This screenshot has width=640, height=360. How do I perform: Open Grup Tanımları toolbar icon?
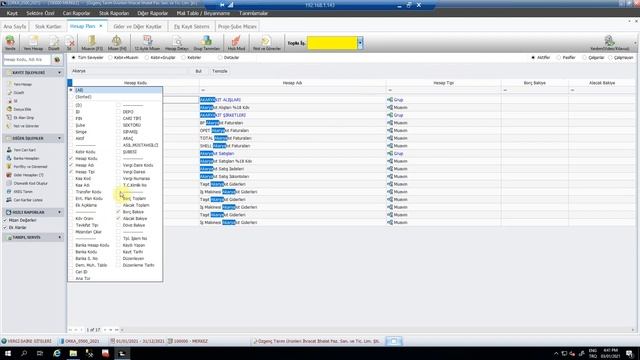tap(207, 42)
